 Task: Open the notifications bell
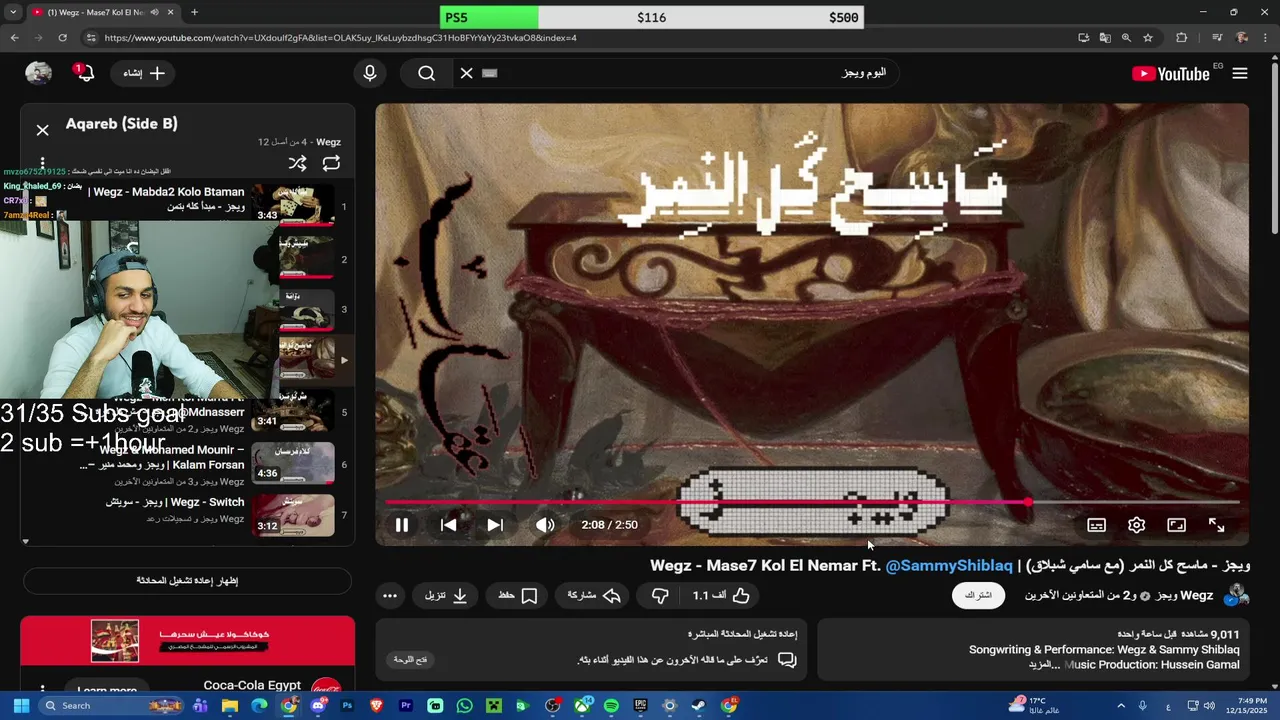click(84, 73)
